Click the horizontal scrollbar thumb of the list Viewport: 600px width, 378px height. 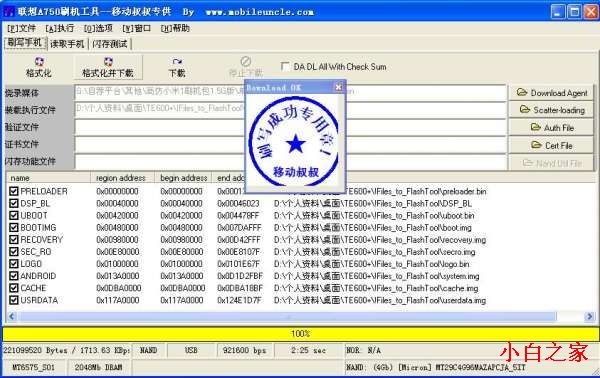[288, 316]
